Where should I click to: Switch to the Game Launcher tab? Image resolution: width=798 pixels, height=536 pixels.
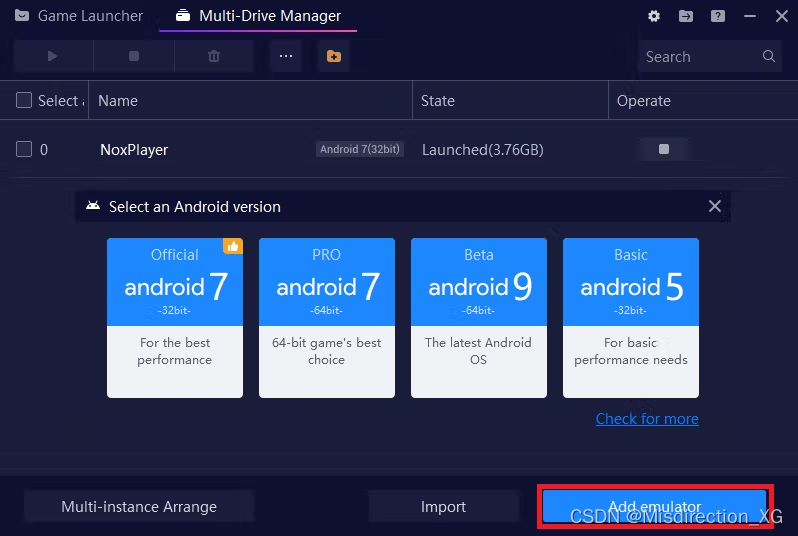pyautogui.click(x=79, y=16)
